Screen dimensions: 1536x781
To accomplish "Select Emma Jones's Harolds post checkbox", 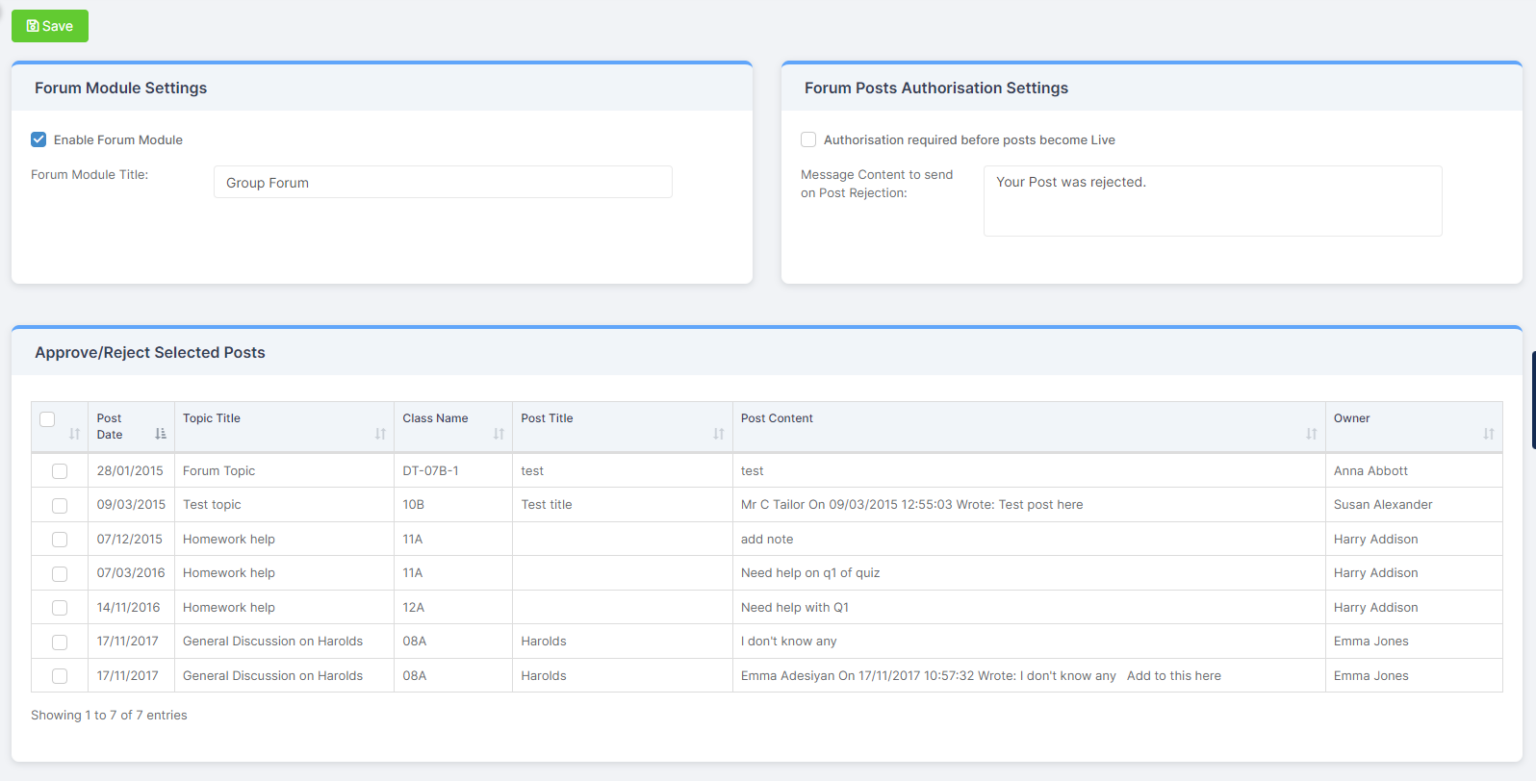I will pos(59,641).
